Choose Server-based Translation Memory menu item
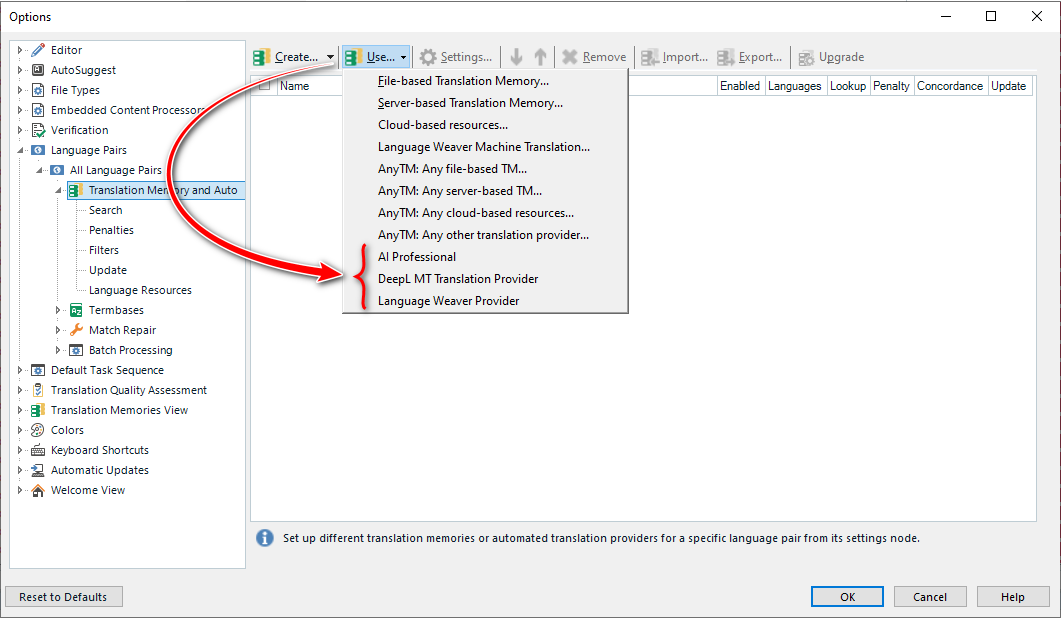This screenshot has height=618, width=1061. pyautogui.click(x=485, y=103)
